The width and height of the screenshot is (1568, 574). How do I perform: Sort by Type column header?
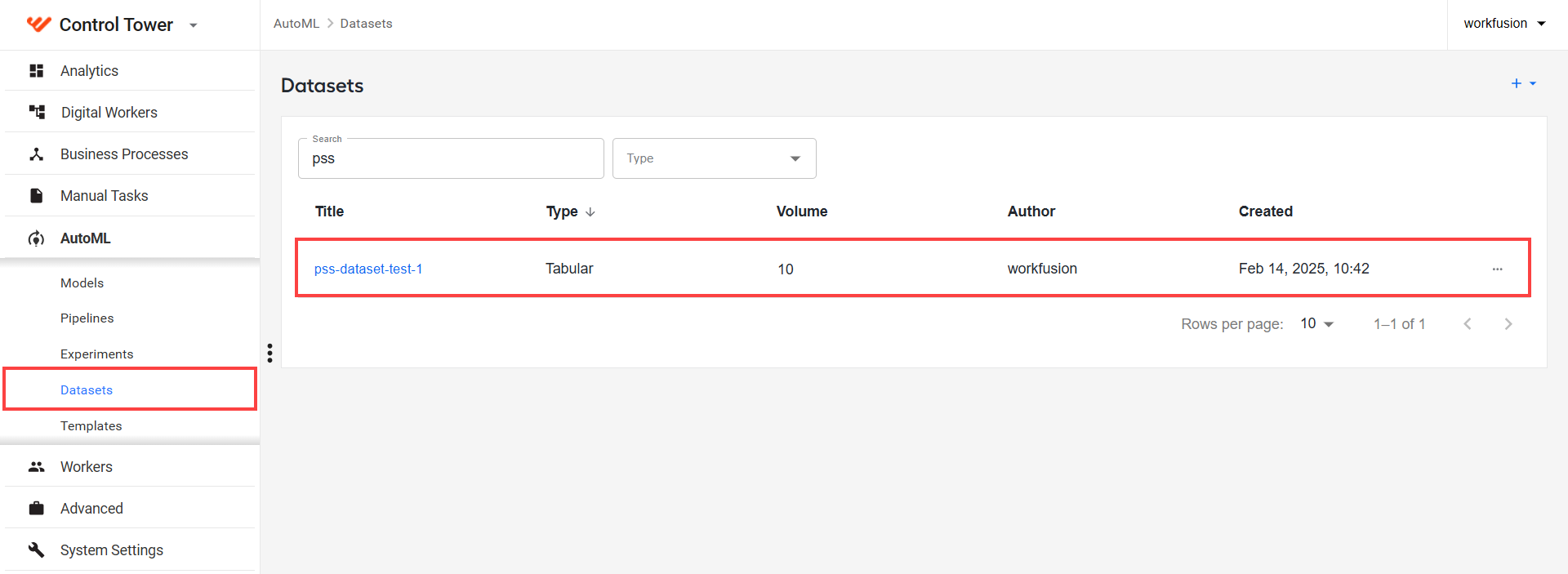click(562, 211)
